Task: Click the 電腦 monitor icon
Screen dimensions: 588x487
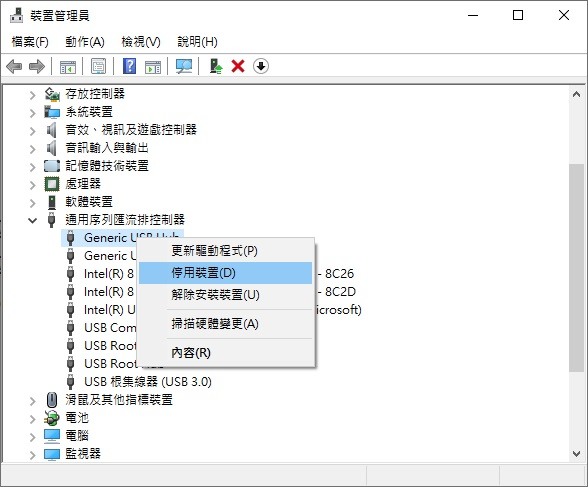Action: click(x=52, y=436)
